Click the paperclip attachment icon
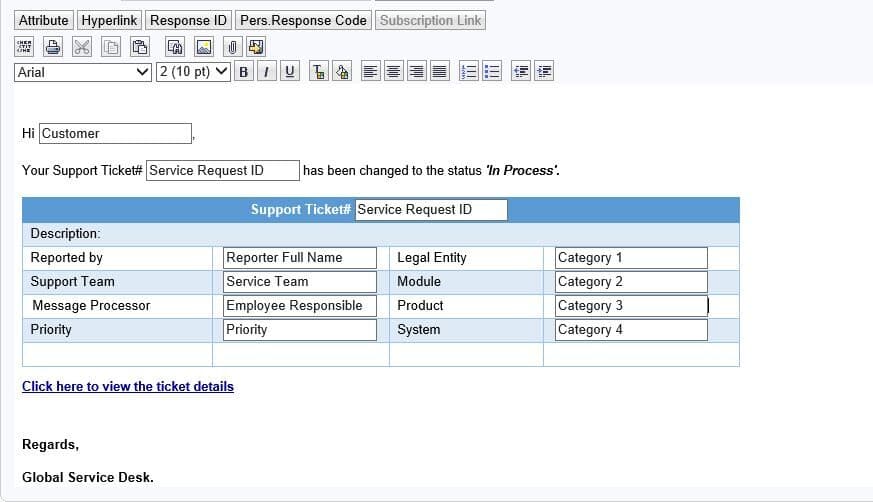 231,46
